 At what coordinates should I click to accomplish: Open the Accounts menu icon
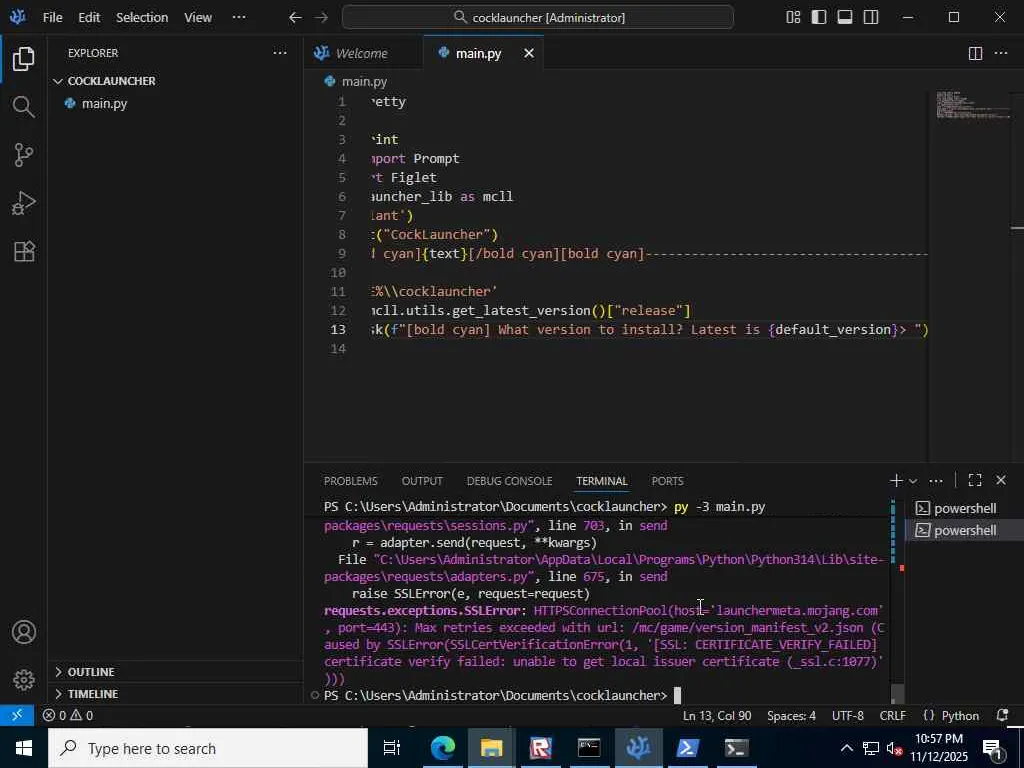coord(24,633)
